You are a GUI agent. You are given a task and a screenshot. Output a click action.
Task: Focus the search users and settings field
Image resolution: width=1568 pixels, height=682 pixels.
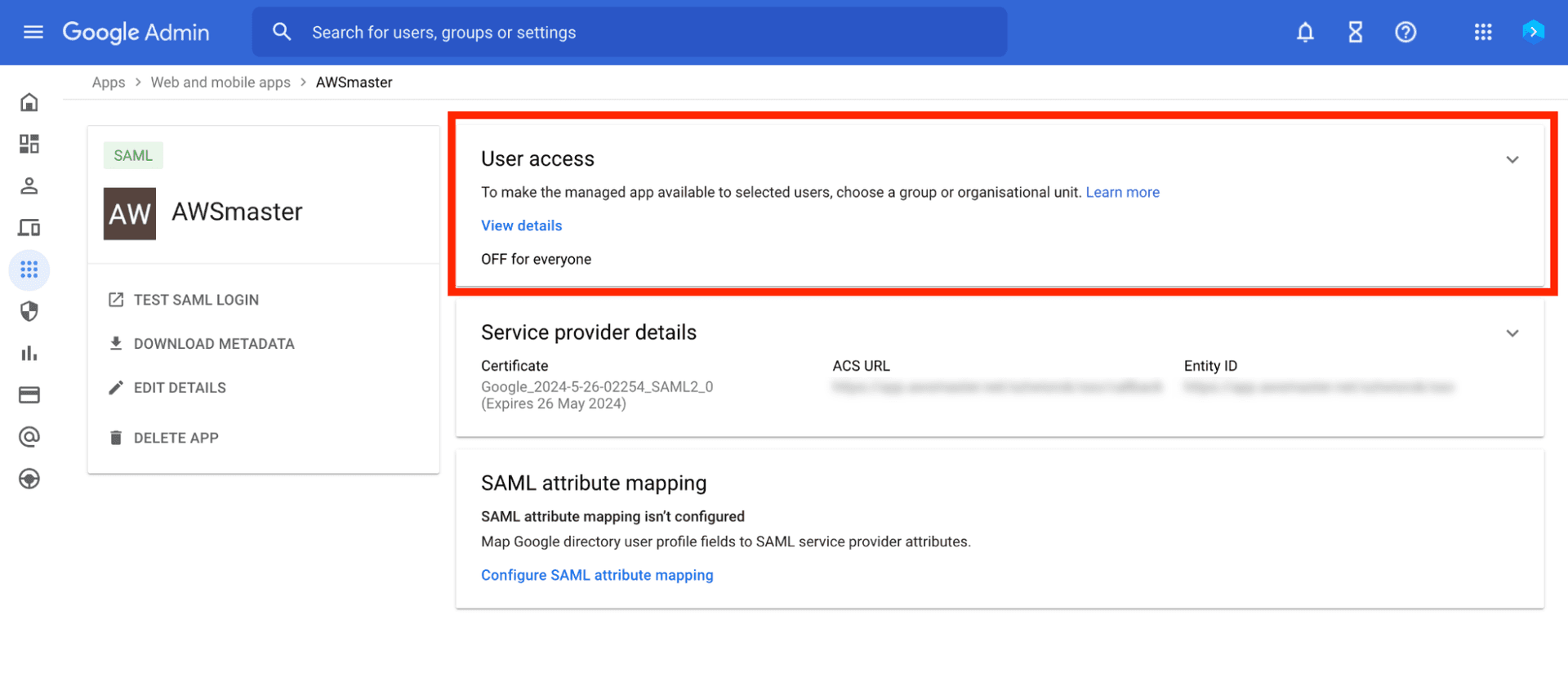click(629, 33)
